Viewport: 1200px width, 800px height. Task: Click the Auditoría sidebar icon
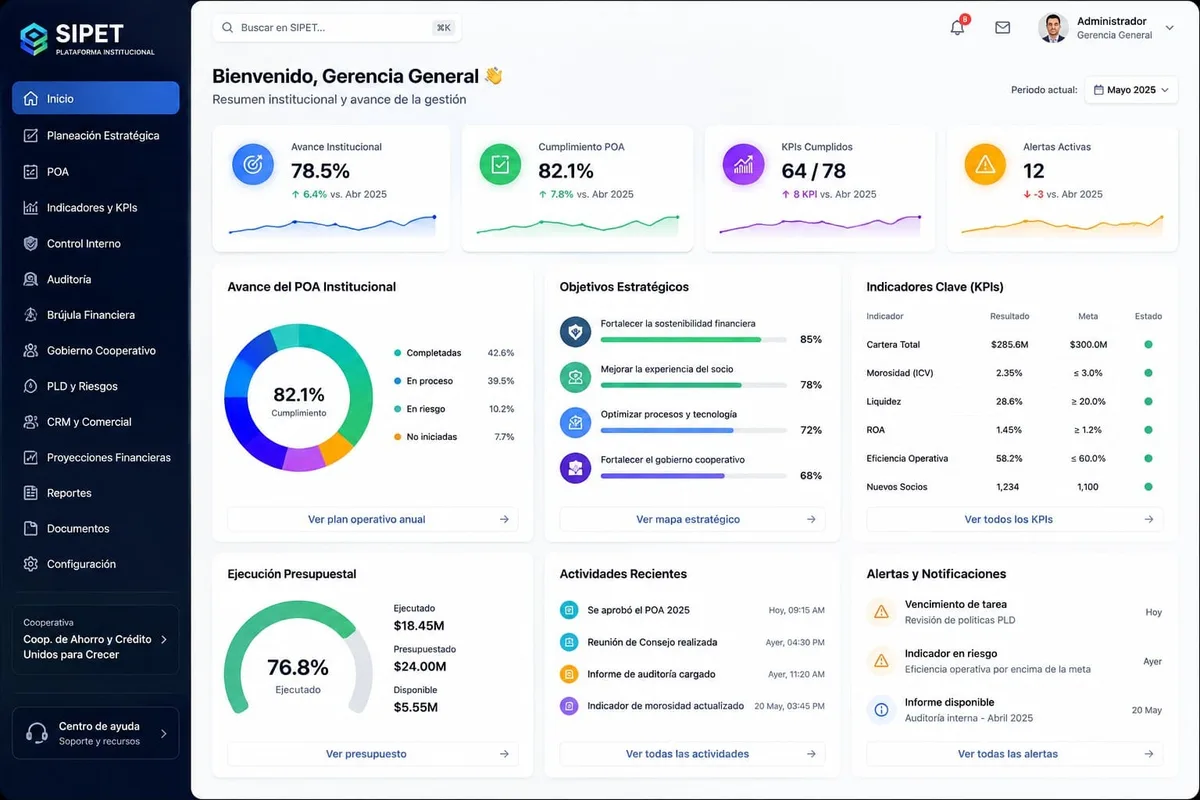pos(30,279)
